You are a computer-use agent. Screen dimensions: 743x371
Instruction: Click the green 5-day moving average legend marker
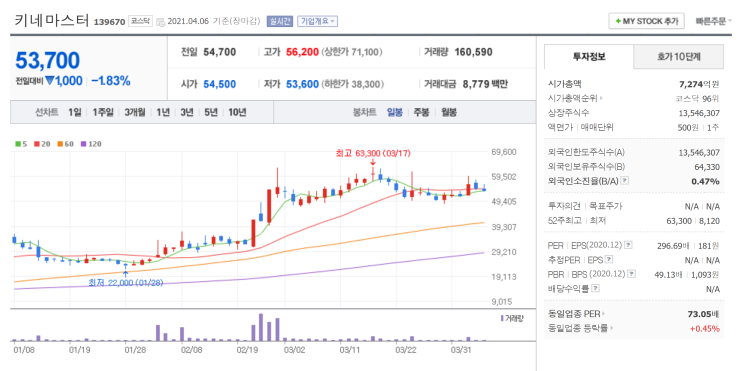click(x=18, y=144)
